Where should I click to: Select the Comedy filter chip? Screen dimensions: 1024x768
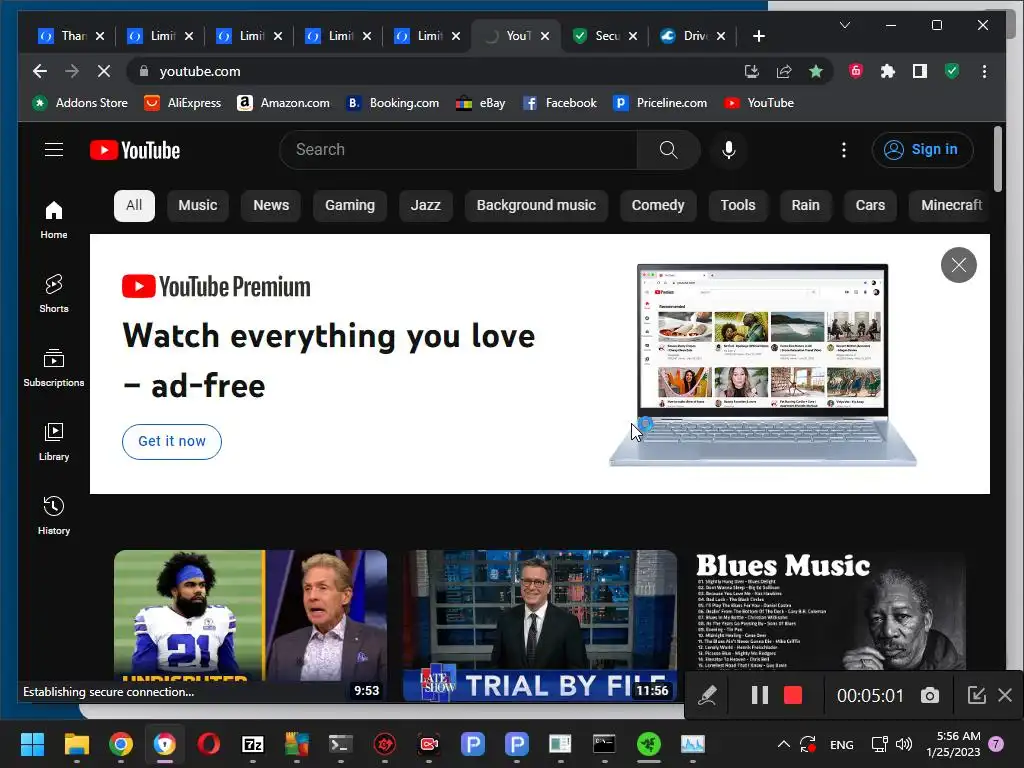click(x=658, y=205)
